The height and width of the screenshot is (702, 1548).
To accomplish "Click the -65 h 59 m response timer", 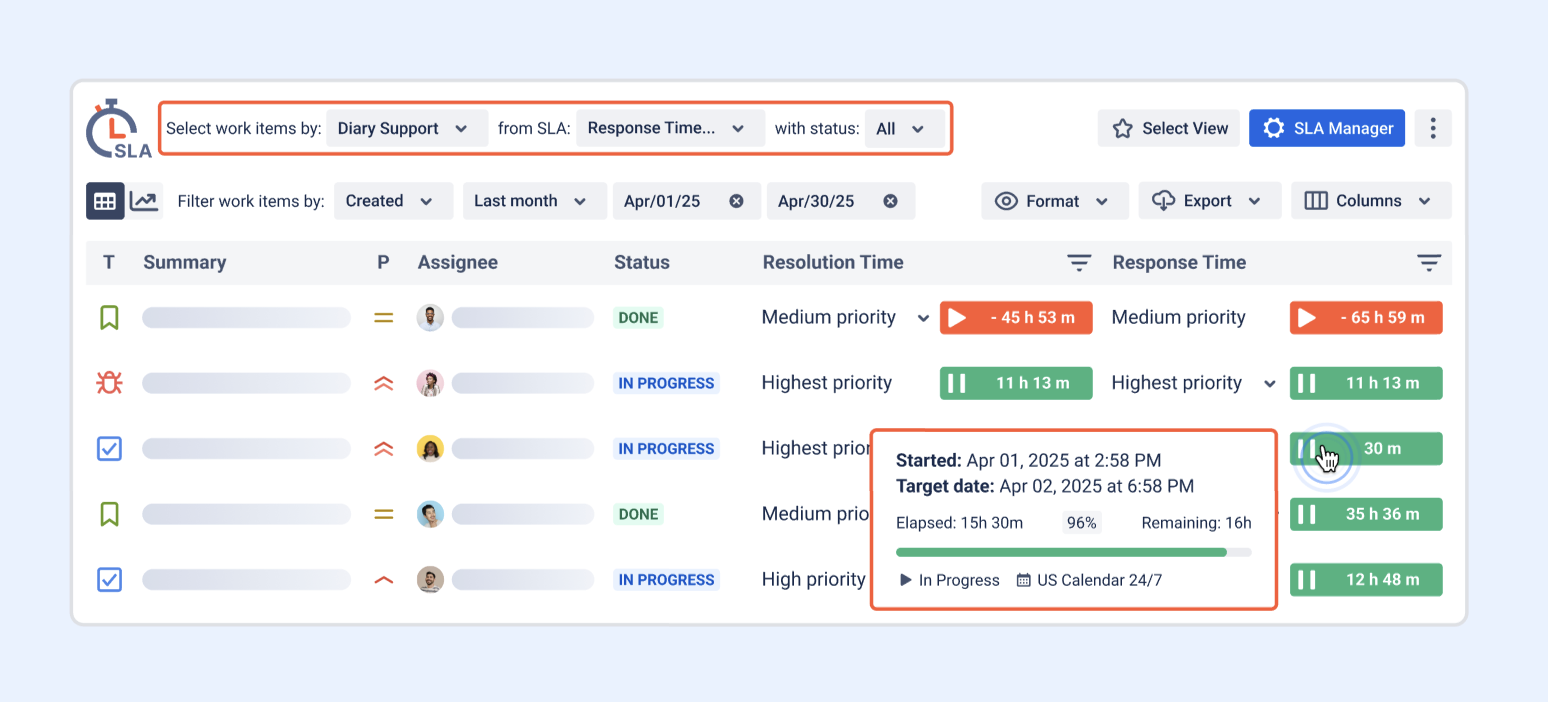I will (1366, 318).
